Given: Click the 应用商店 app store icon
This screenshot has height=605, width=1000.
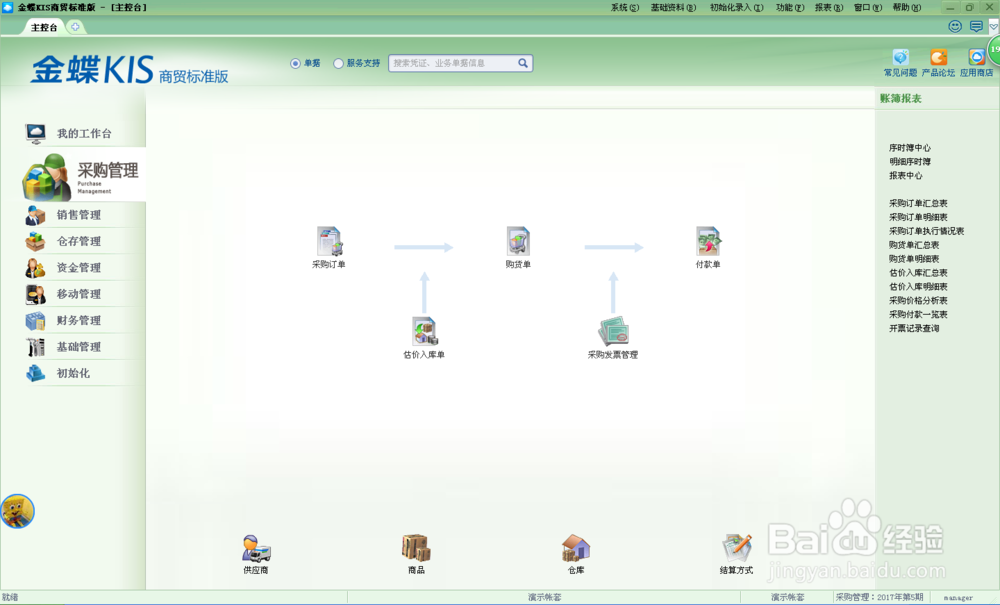Looking at the screenshot, I should pyautogui.click(x=976, y=57).
